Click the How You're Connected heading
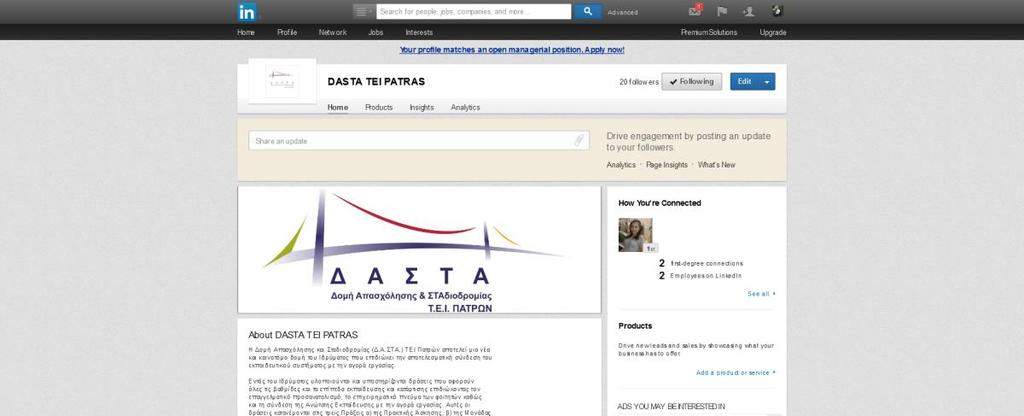This screenshot has height=416, width=1024. [660, 203]
